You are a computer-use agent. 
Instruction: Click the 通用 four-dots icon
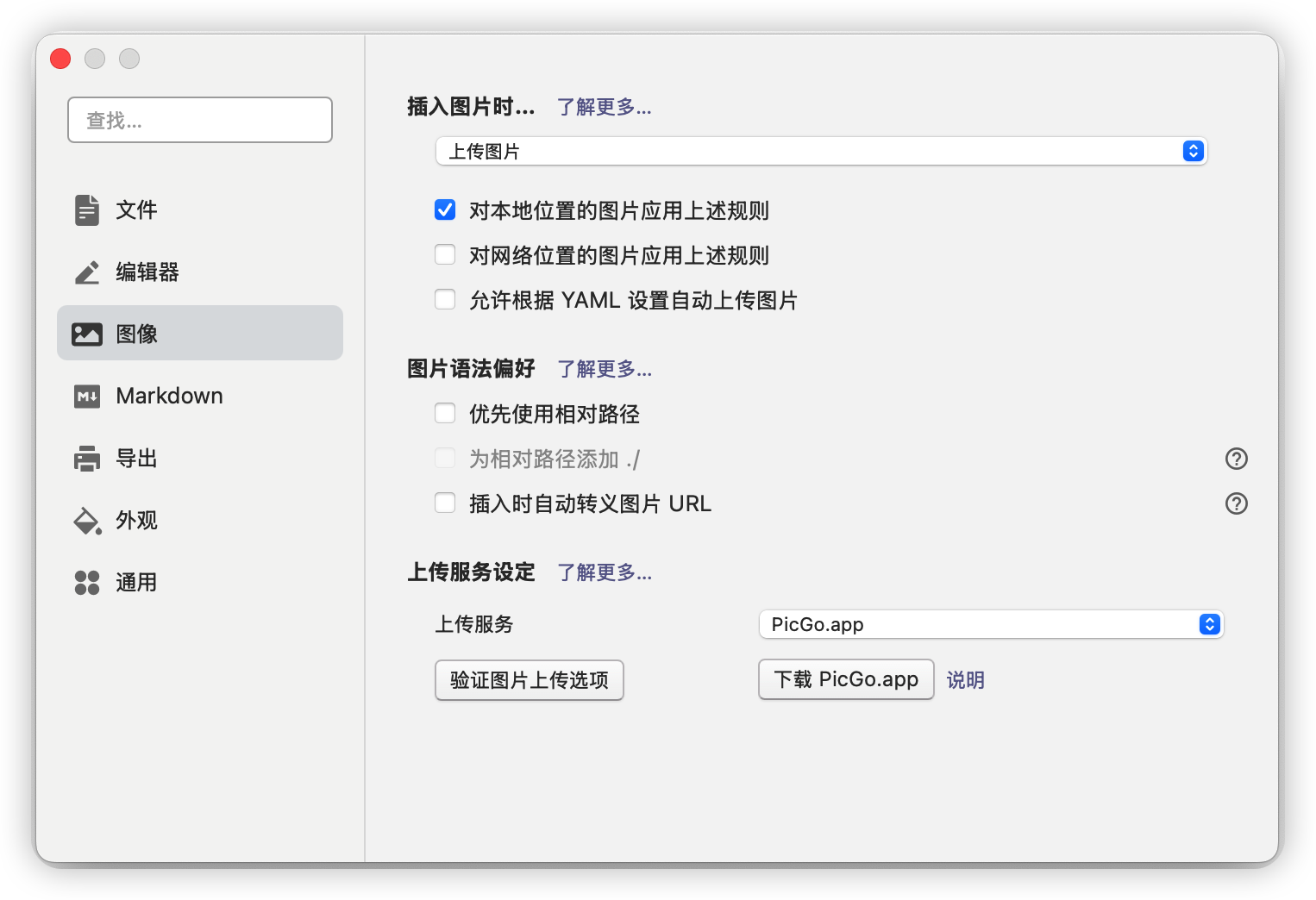click(x=87, y=583)
